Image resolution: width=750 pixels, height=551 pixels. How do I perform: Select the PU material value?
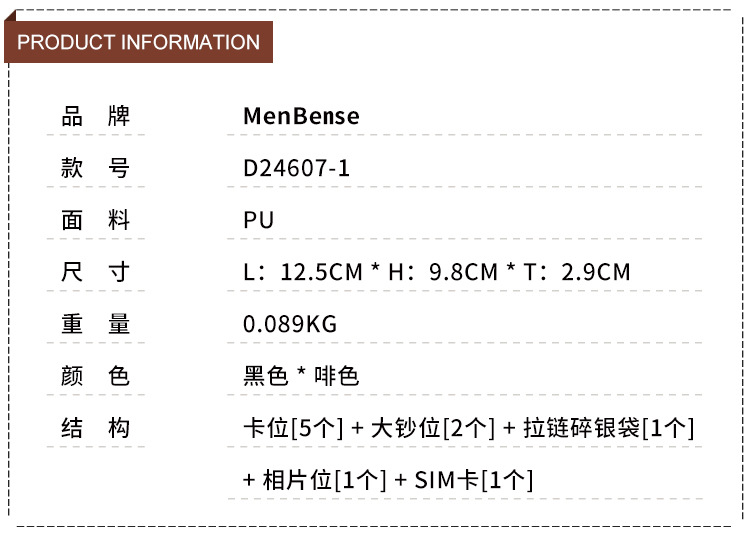[x=259, y=220]
